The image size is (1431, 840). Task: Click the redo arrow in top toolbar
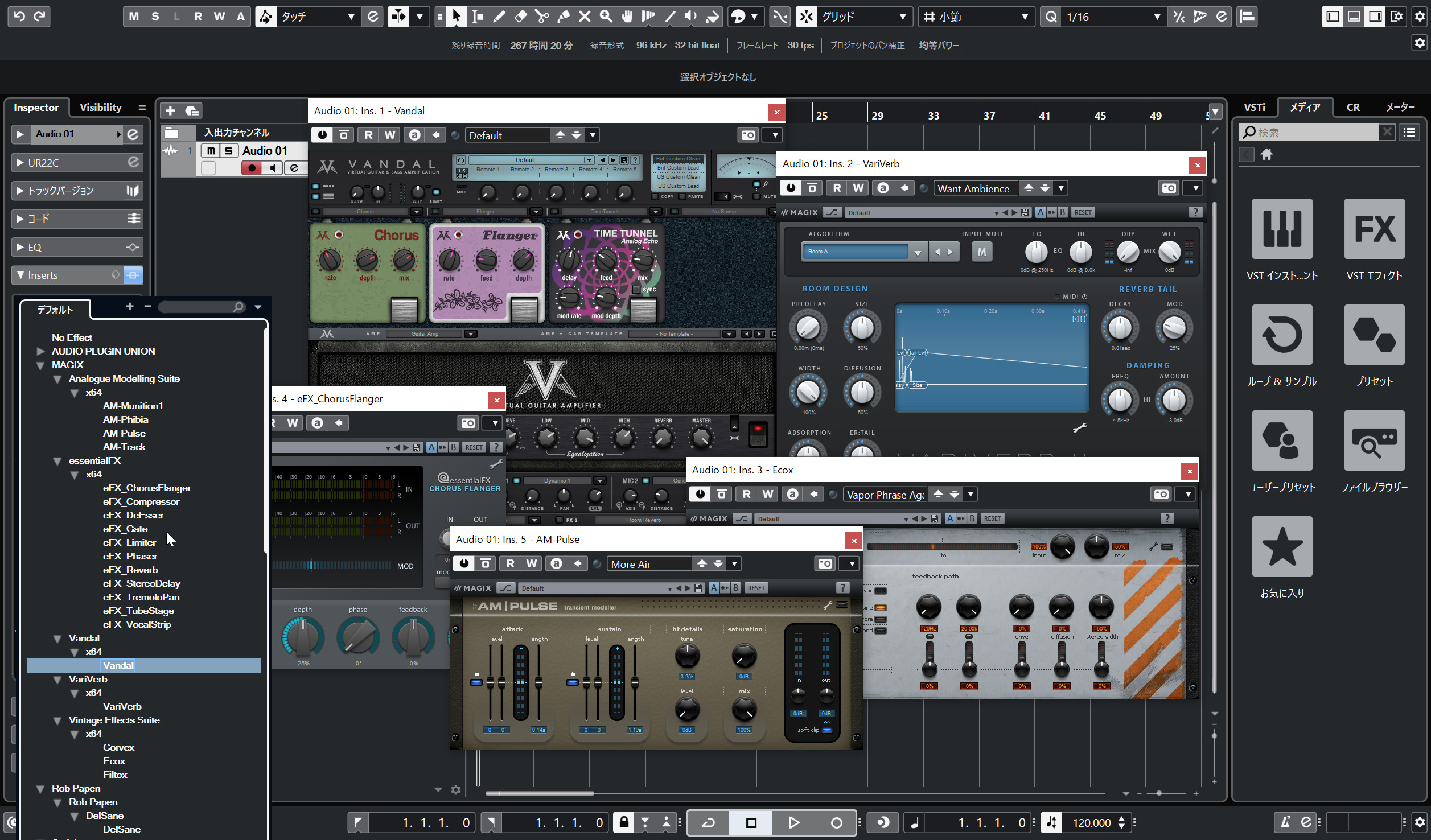[x=39, y=16]
